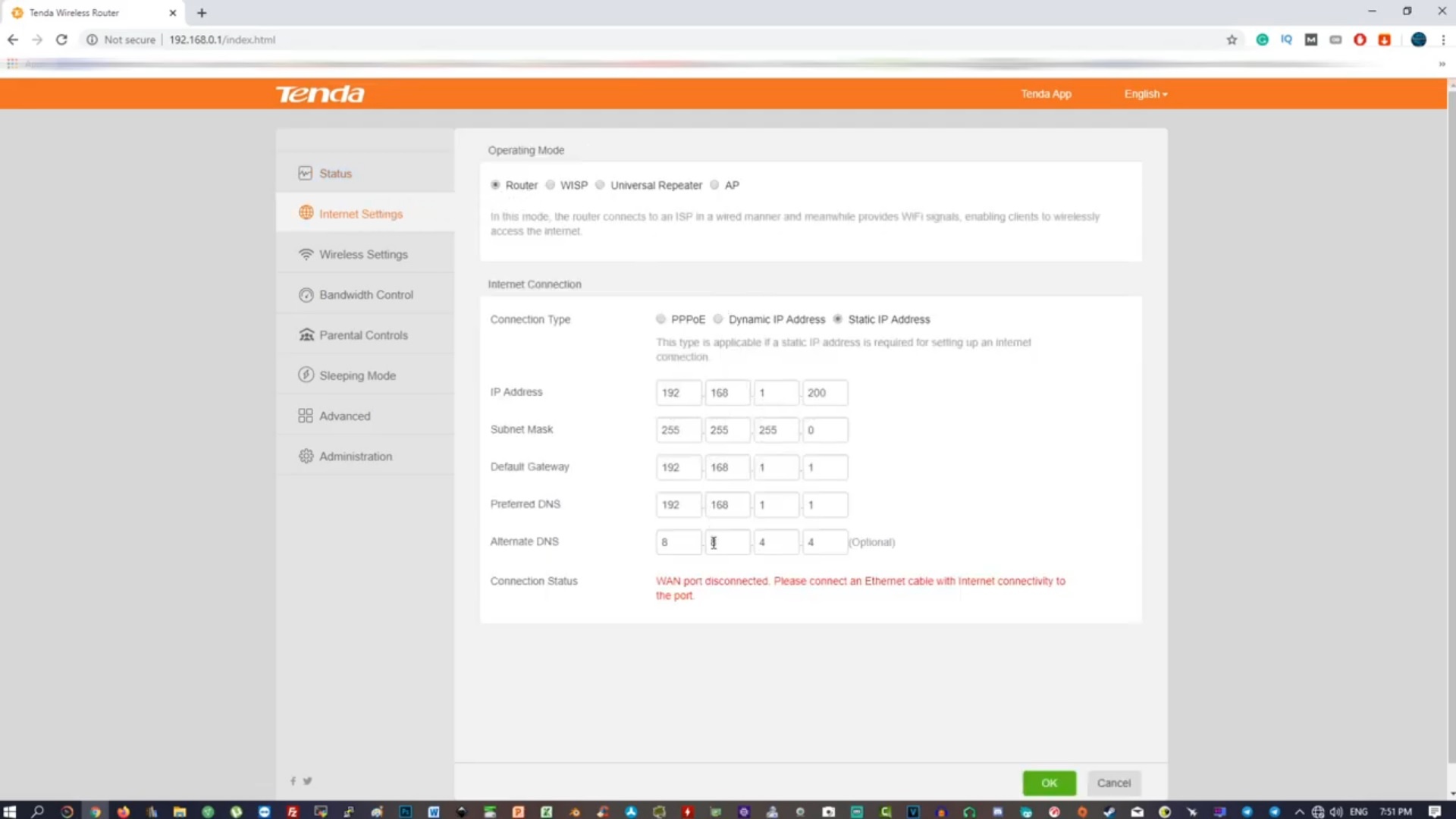Click the Parental Controls icon
Viewport: 1456px width, 819px height.
point(305,334)
